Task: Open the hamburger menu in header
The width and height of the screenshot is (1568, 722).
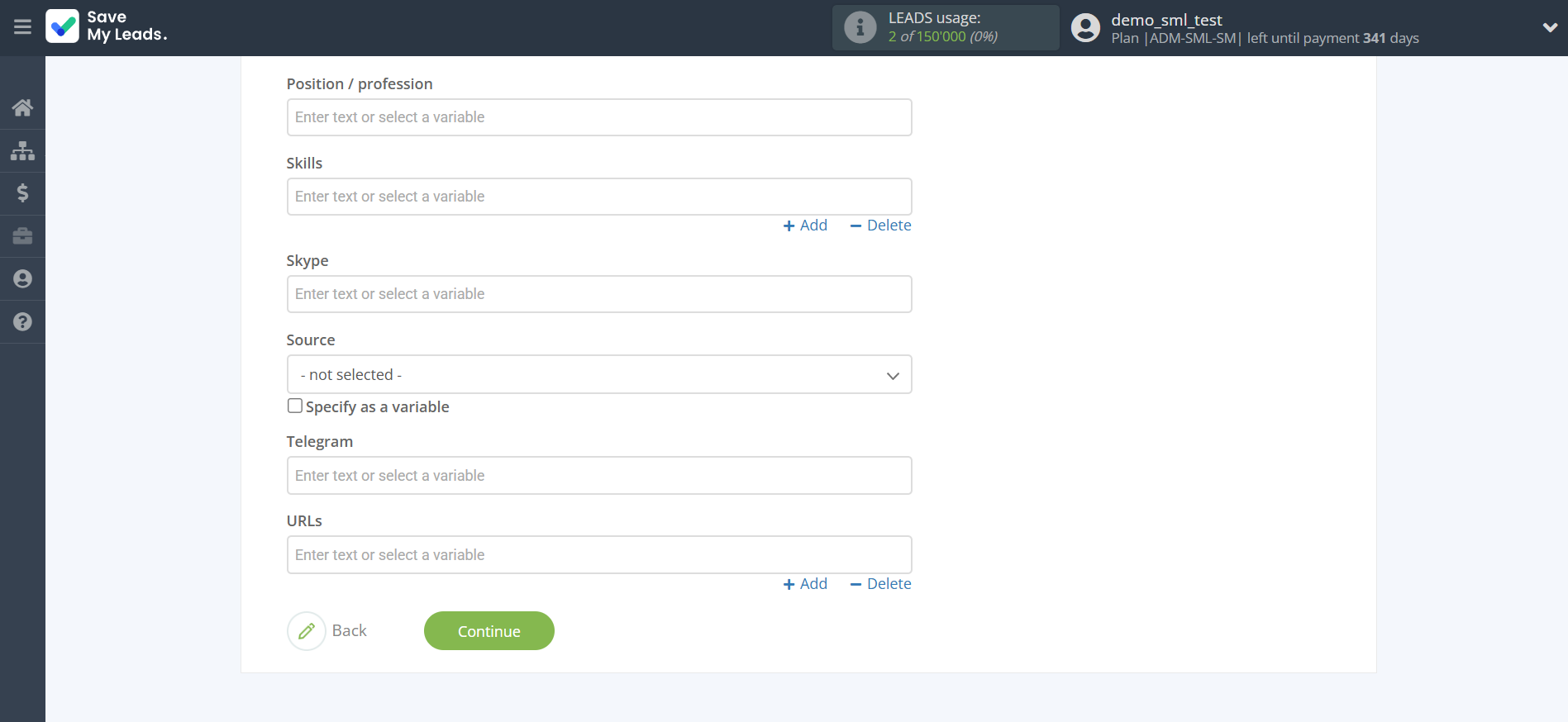Action: (x=22, y=27)
